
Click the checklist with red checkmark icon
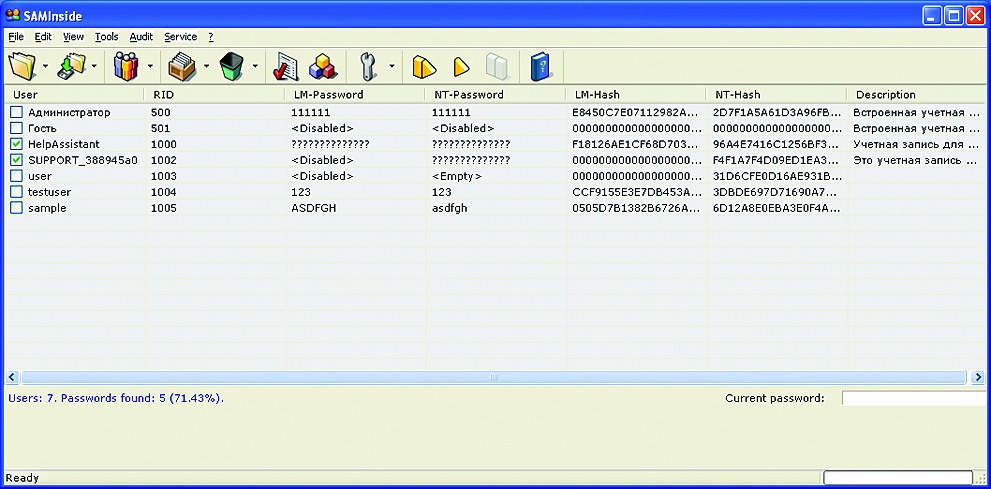[x=286, y=67]
